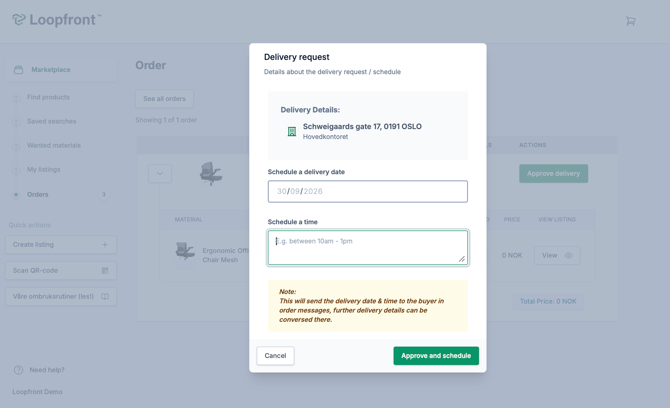Click the Need help question mark icon

18,370
